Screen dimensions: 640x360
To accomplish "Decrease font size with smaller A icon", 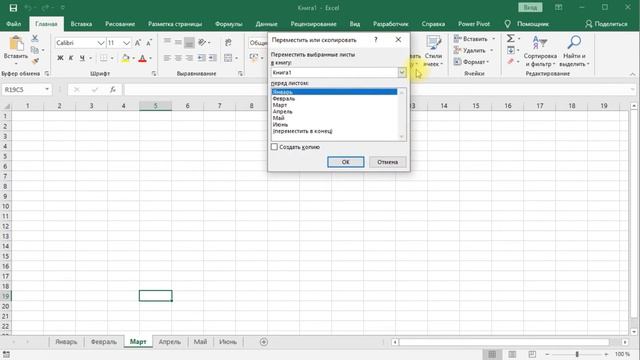I will coord(149,43).
